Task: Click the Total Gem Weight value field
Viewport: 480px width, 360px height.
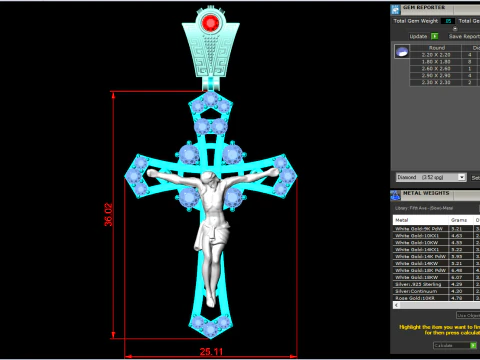Action: pos(448,21)
